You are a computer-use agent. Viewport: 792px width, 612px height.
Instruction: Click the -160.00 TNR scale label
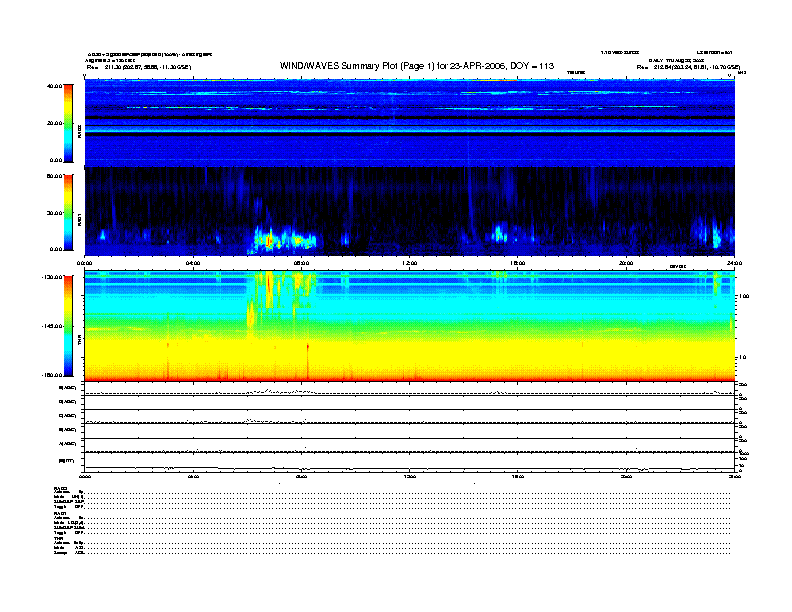click(52, 375)
